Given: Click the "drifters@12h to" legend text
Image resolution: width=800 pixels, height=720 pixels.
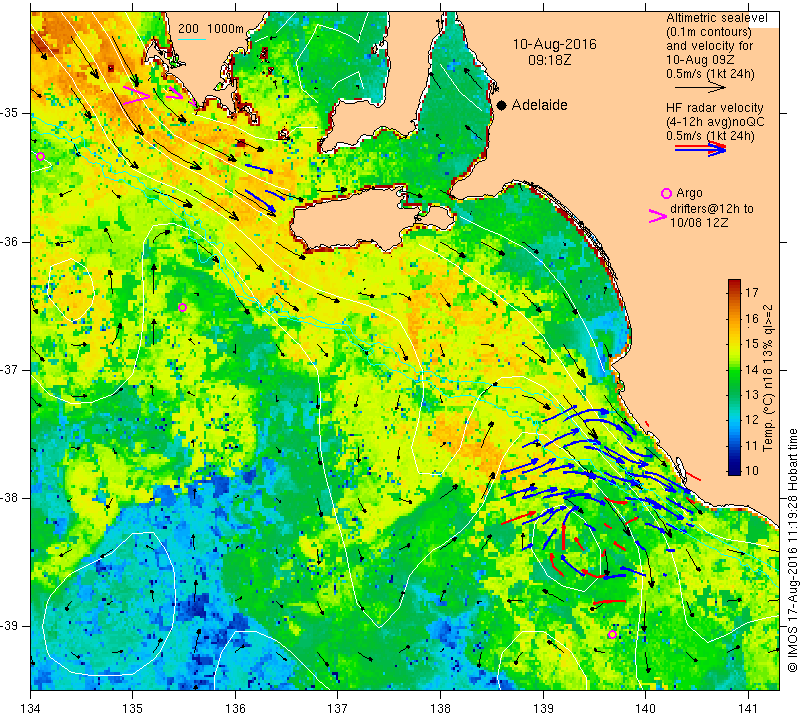Looking at the screenshot, I should click(712, 209).
